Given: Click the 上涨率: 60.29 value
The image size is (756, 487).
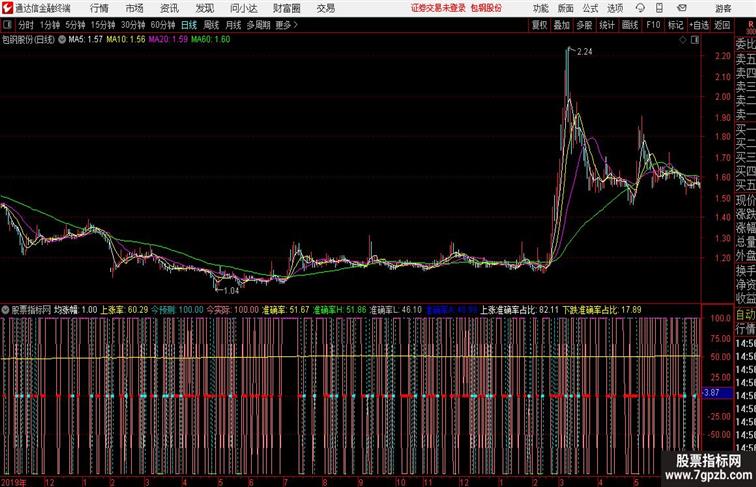Looking at the screenshot, I should (x=124, y=310).
